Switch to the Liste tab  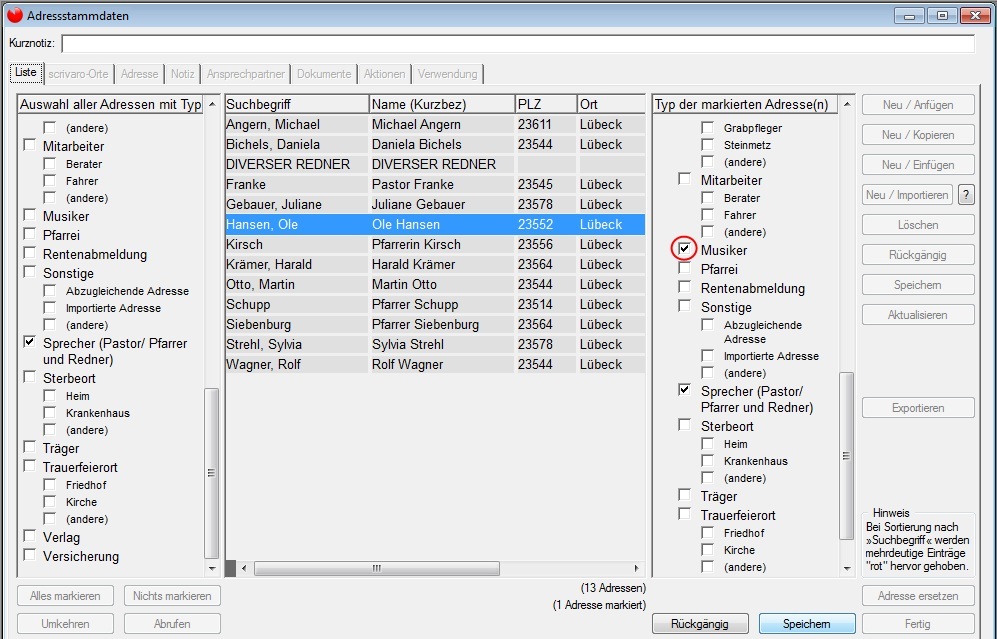(x=26, y=72)
